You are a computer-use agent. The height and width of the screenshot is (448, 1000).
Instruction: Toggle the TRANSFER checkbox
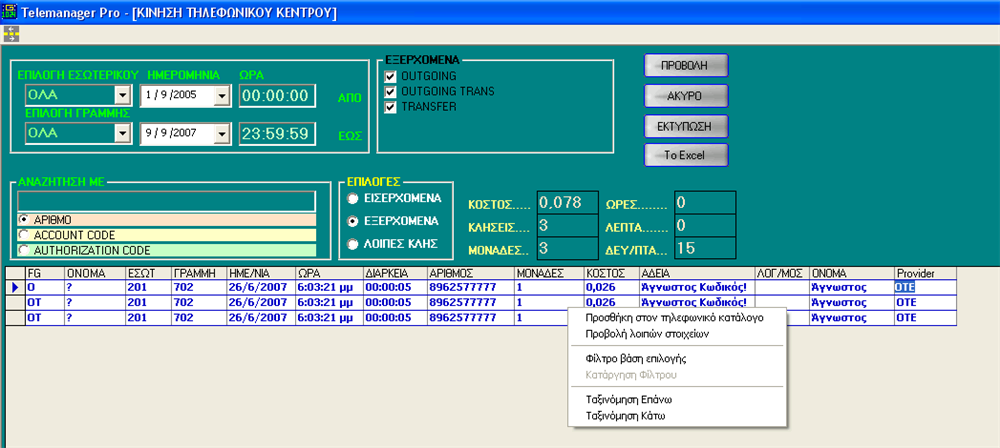(391, 107)
